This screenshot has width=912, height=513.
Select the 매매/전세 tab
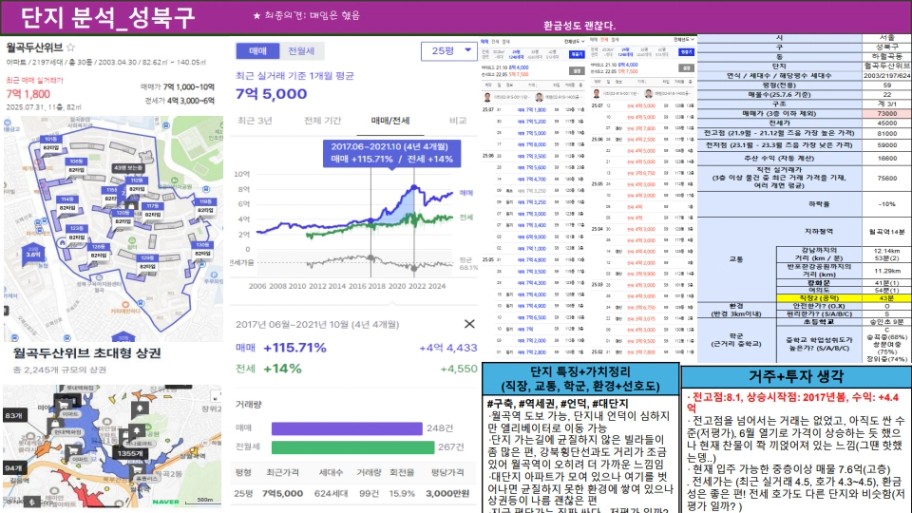point(390,120)
